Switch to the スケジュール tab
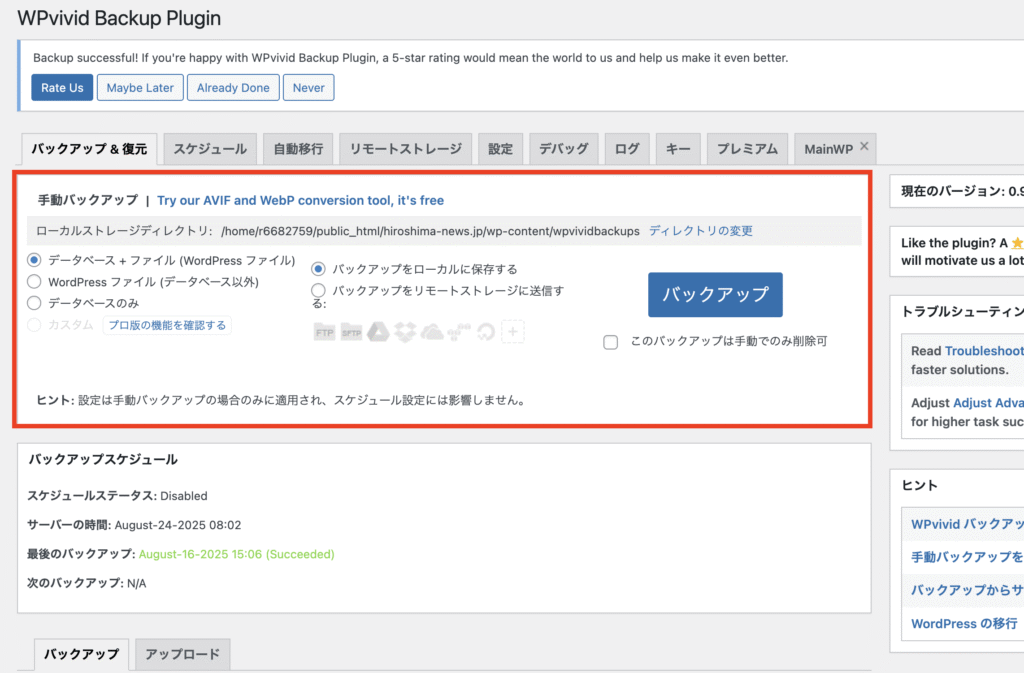 click(210, 149)
